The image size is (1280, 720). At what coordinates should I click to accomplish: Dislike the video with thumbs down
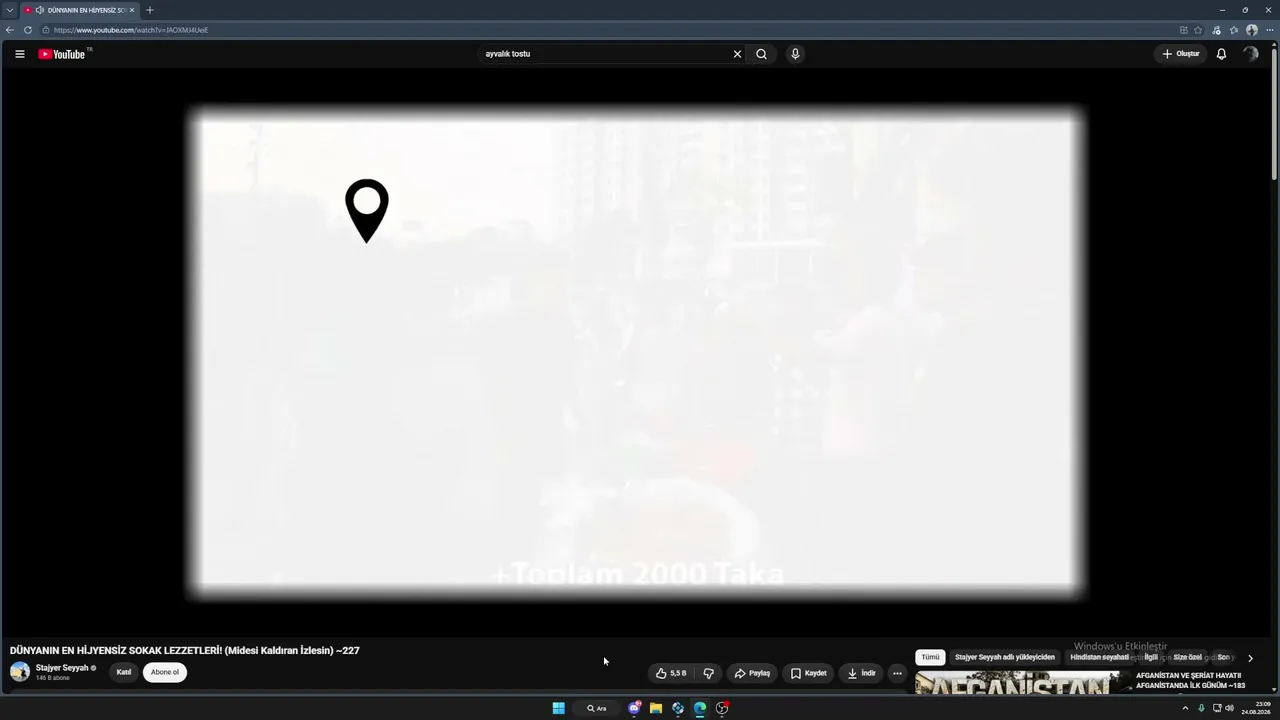(x=708, y=673)
